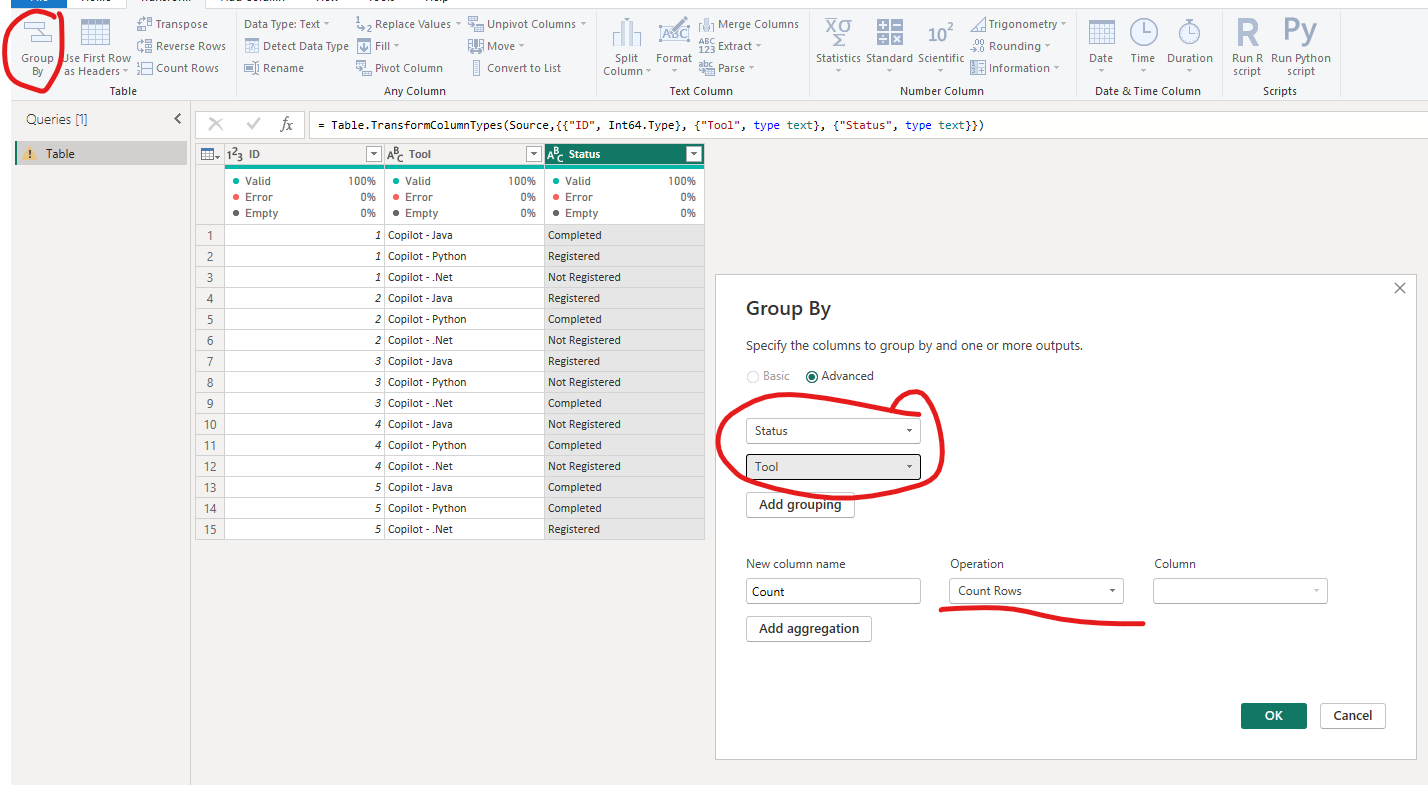The height and width of the screenshot is (785, 1428).
Task: Open the Statistics number tool
Action: coord(838,47)
